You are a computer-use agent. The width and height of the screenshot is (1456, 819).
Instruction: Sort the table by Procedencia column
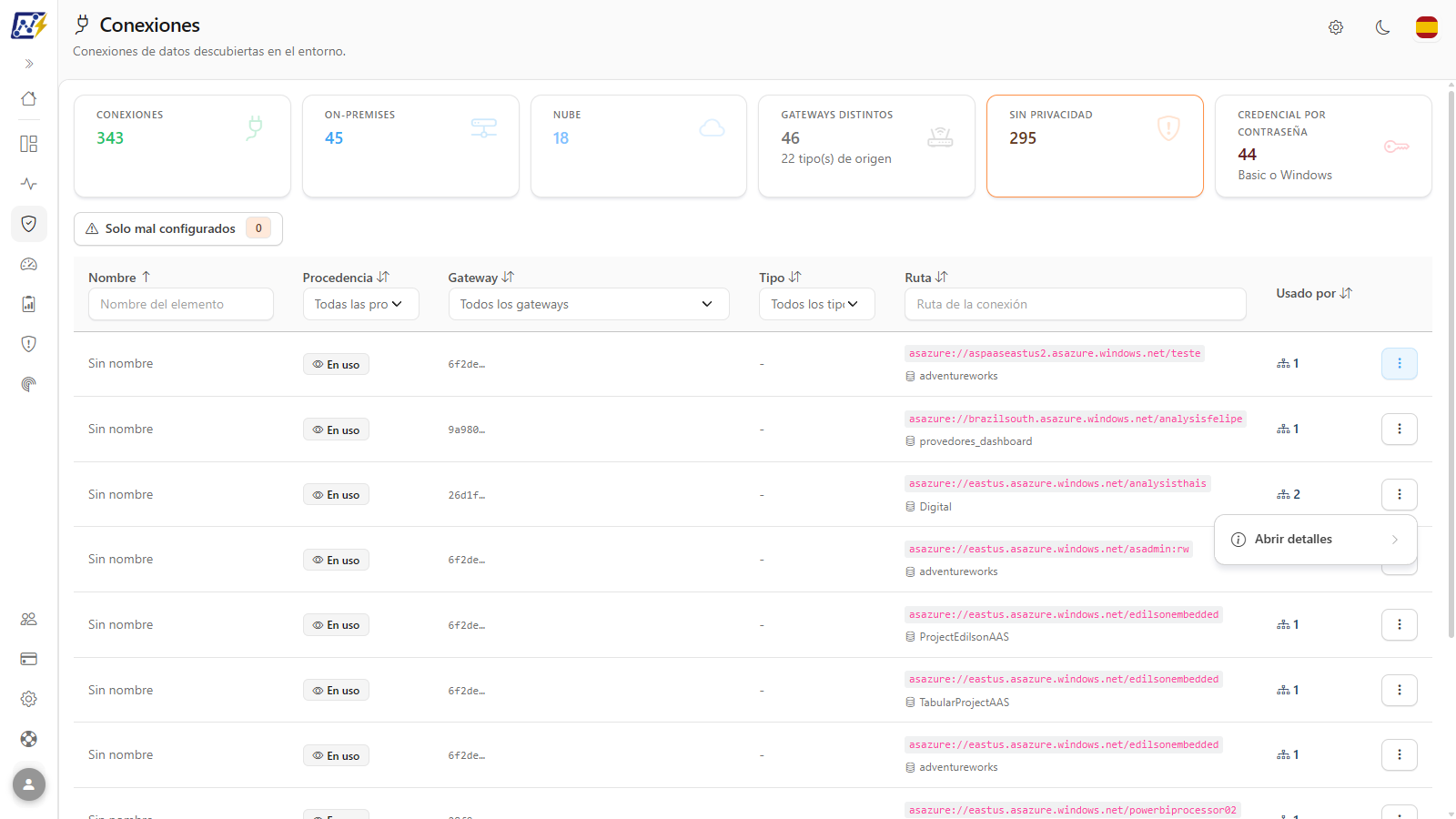point(346,278)
